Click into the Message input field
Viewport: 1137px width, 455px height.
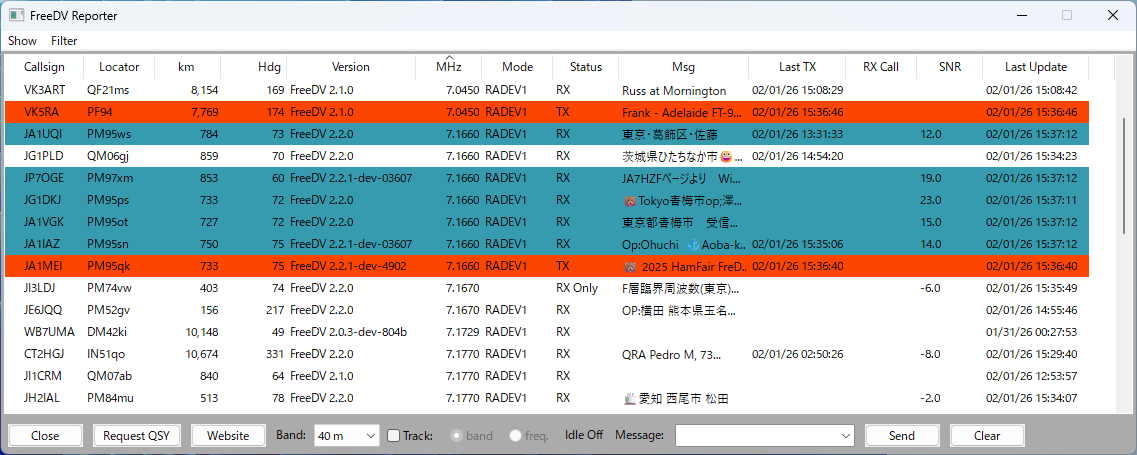click(x=756, y=435)
